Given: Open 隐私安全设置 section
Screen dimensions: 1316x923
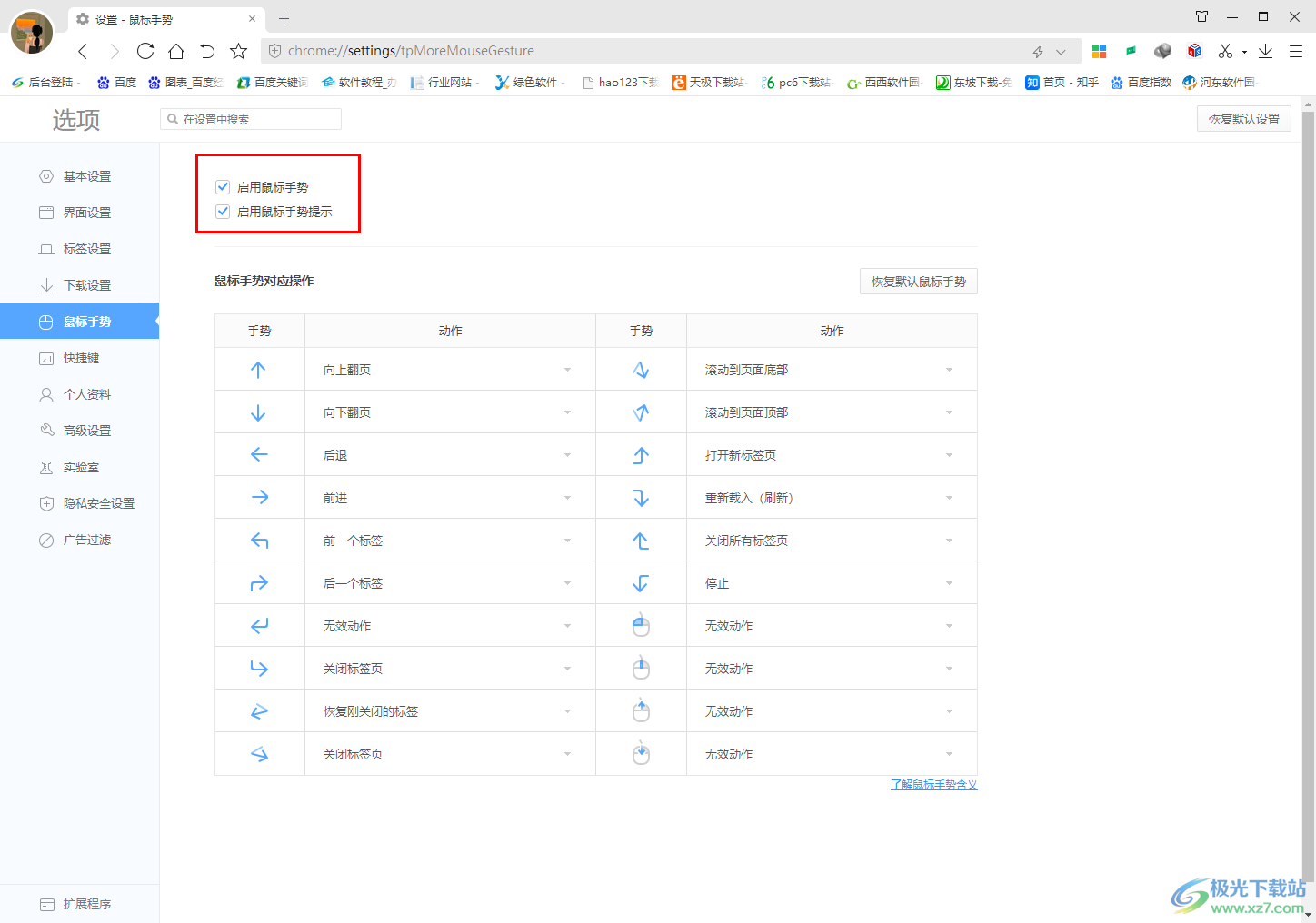Looking at the screenshot, I should click(x=79, y=503).
